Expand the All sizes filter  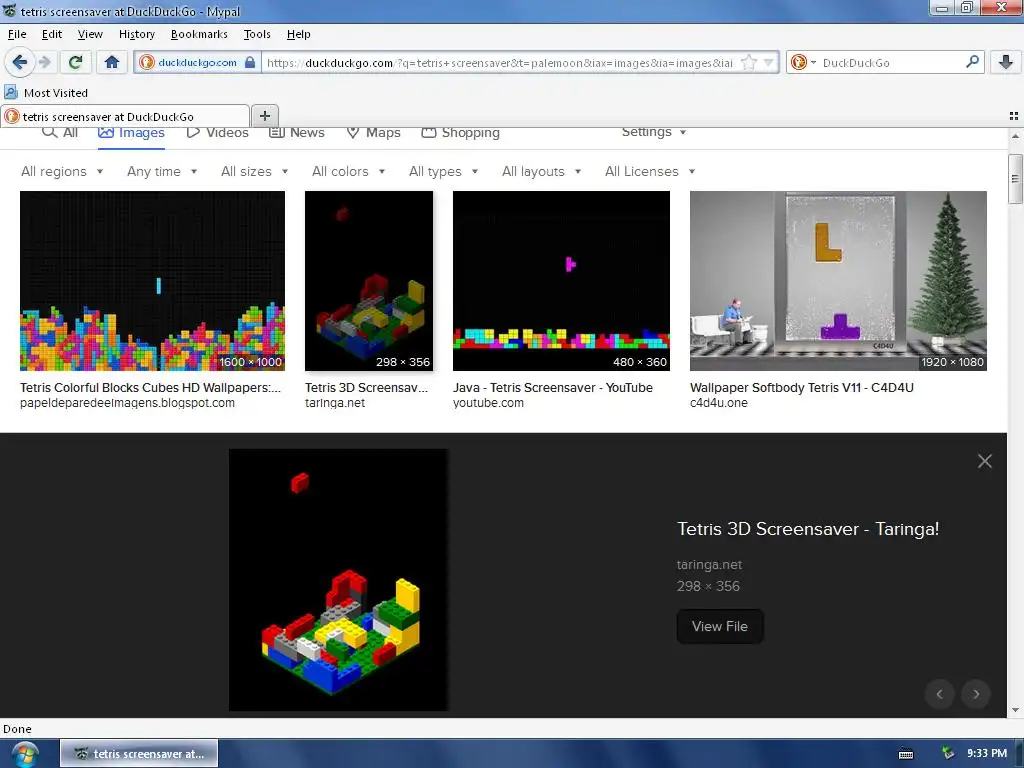[254, 171]
